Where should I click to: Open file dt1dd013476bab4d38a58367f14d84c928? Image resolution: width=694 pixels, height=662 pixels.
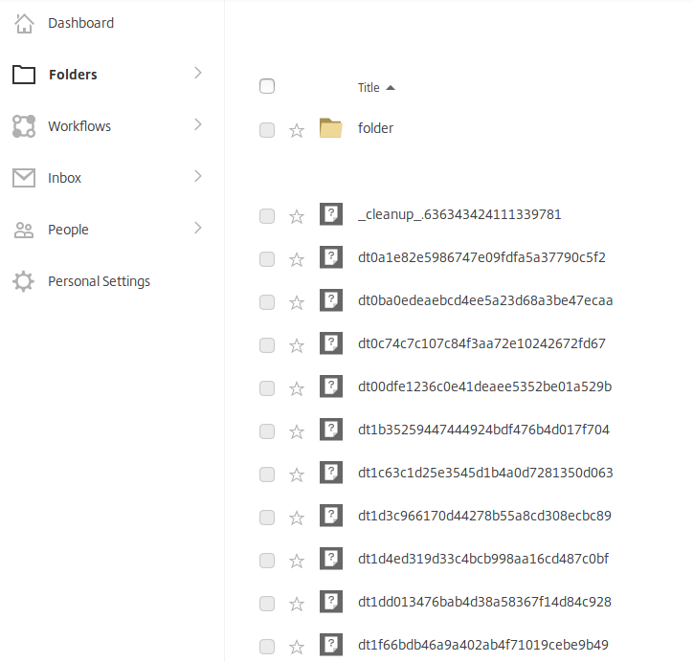point(485,602)
